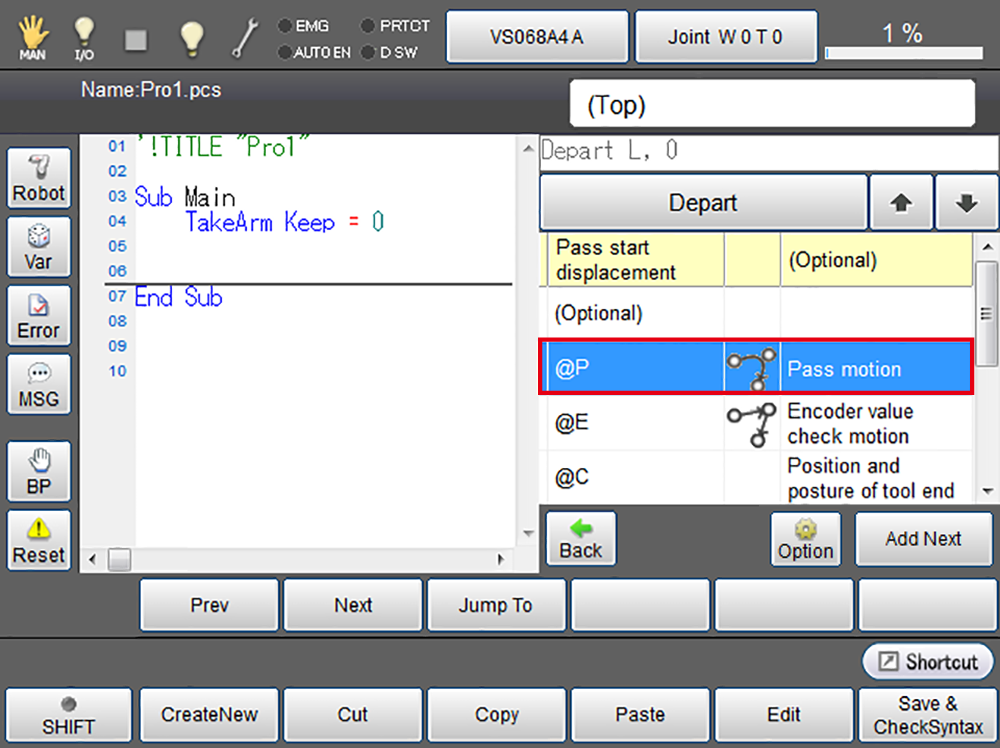Click the Depart L, 0 input field
Viewport: 1000px width, 748px height.
[x=768, y=151]
